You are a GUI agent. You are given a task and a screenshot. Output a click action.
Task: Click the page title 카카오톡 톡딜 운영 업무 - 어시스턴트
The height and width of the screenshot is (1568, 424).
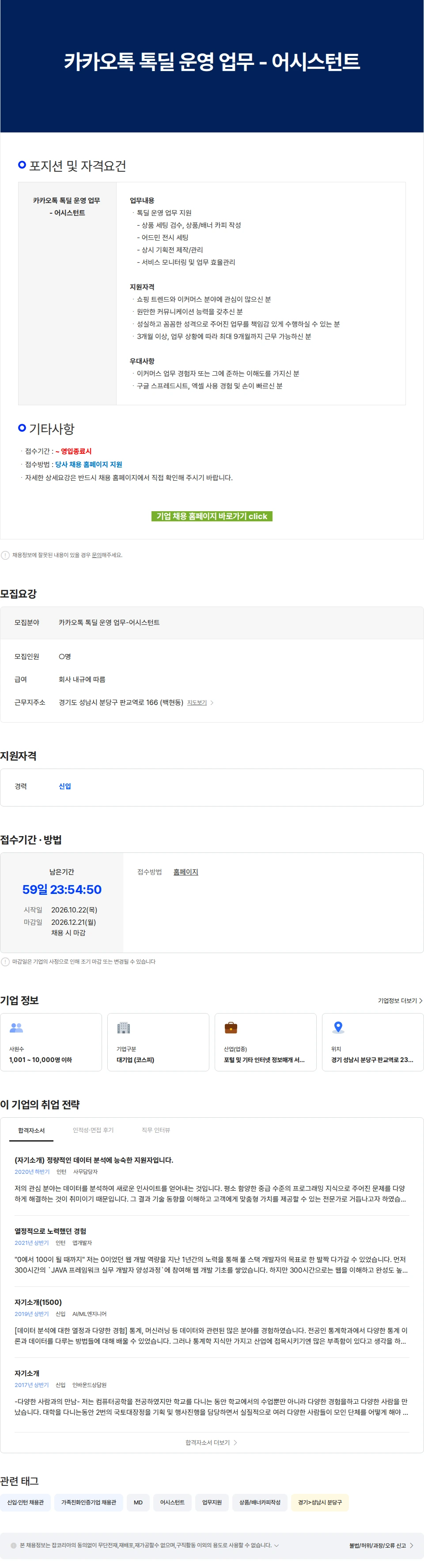point(212,61)
